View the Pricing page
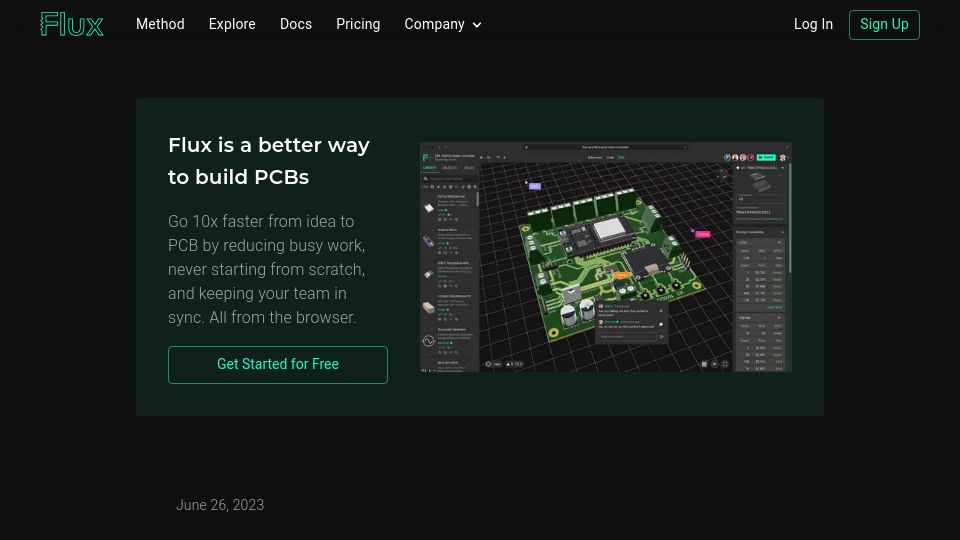The height and width of the screenshot is (540, 960). [358, 24]
